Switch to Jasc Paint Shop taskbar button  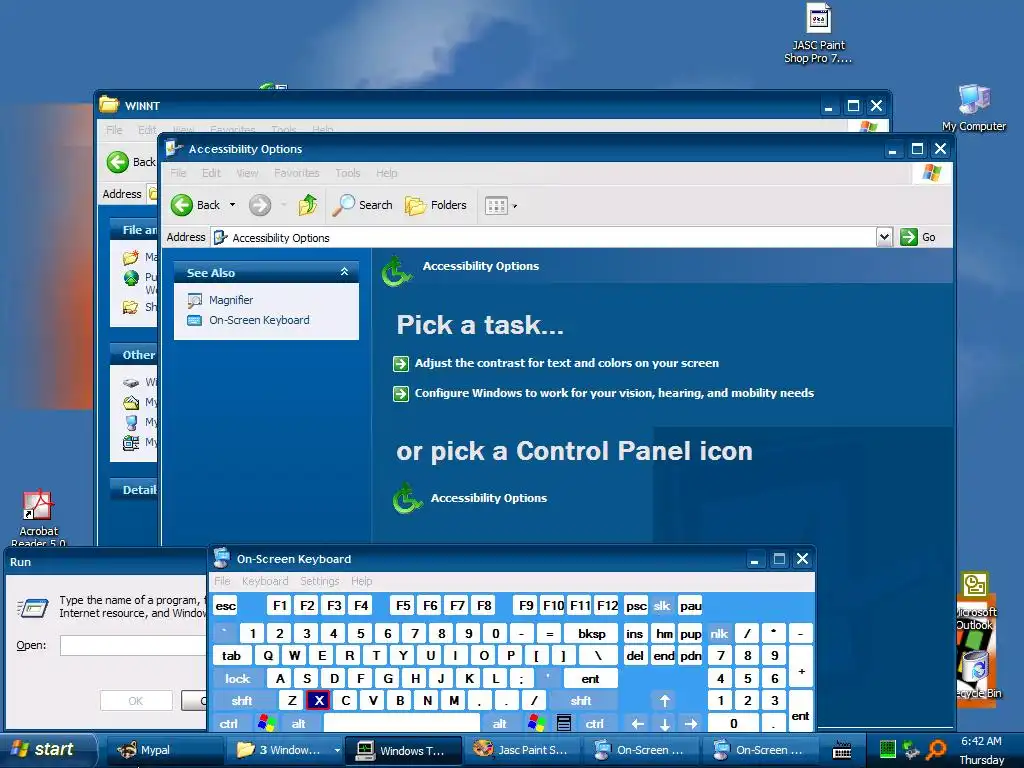tap(520, 750)
